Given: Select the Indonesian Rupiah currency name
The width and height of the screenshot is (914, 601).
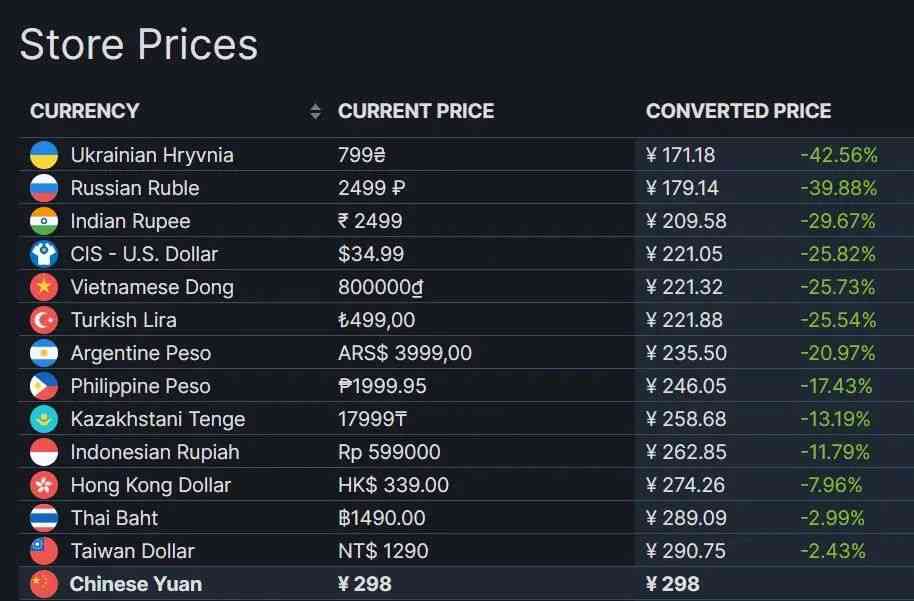Looking at the screenshot, I should (x=155, y=452).
